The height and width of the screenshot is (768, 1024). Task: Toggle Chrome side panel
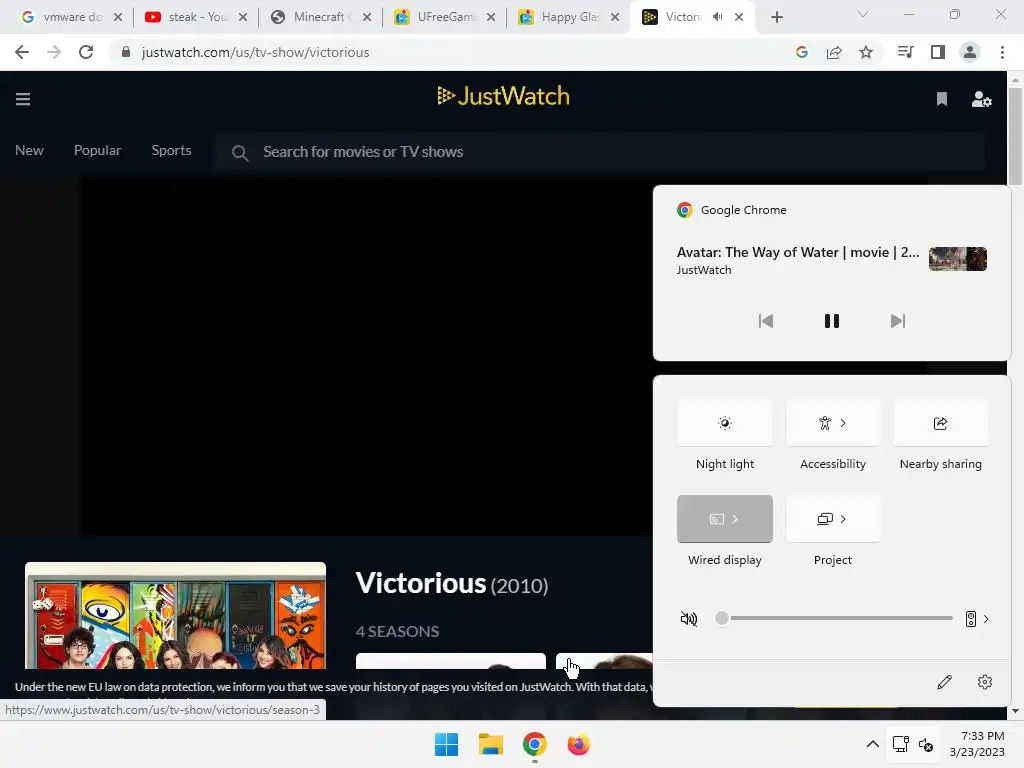[938, 52]
